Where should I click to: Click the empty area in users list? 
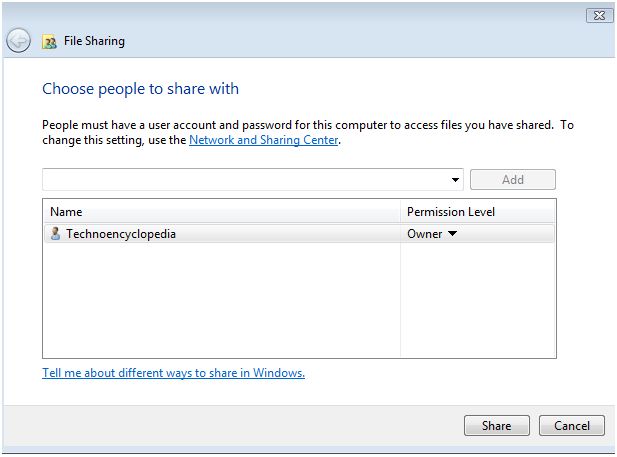(220, 300)
